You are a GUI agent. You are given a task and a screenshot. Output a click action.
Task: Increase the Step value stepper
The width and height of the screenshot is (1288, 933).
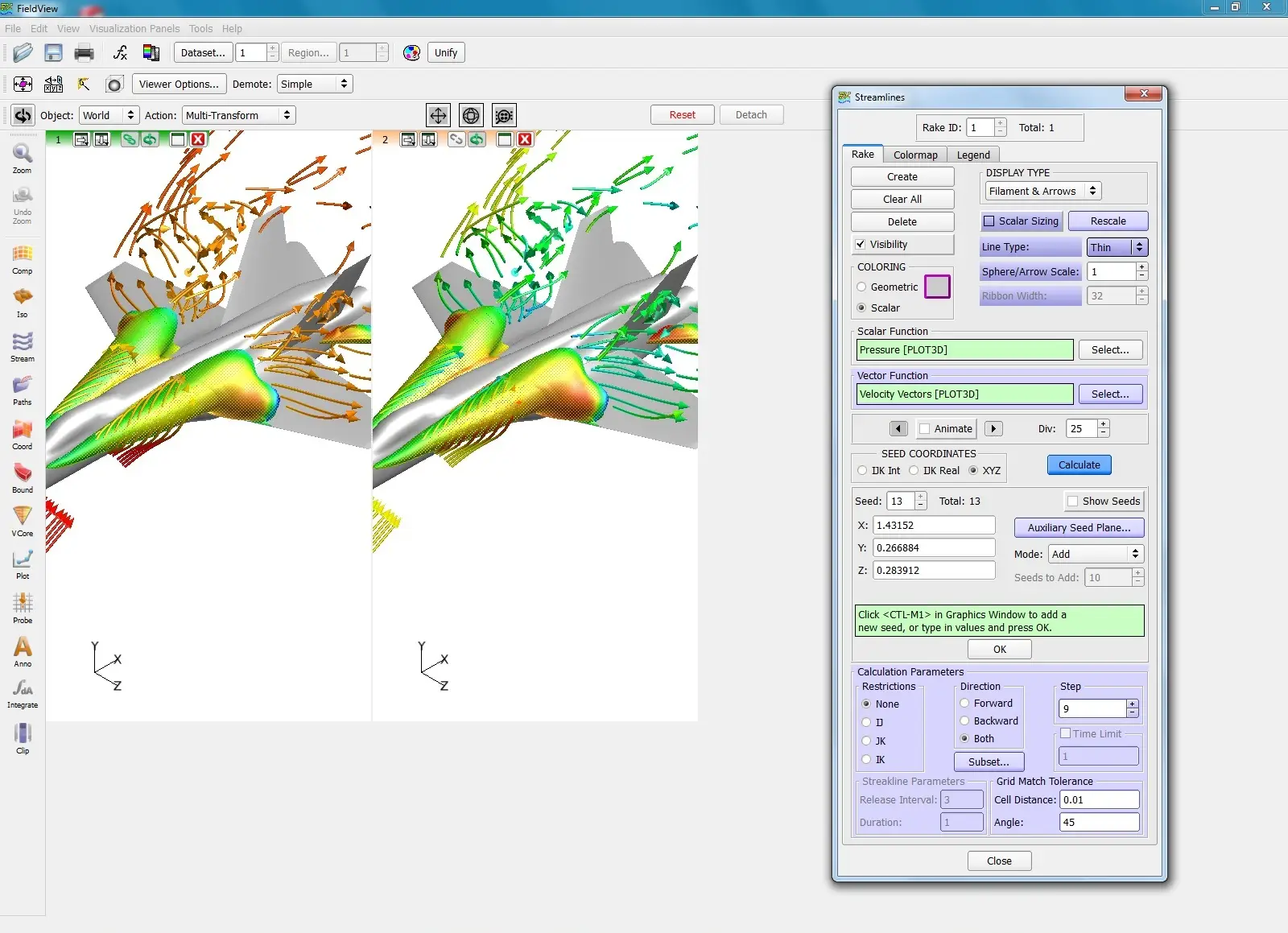pyautogui.click(x=1133, y=704)
